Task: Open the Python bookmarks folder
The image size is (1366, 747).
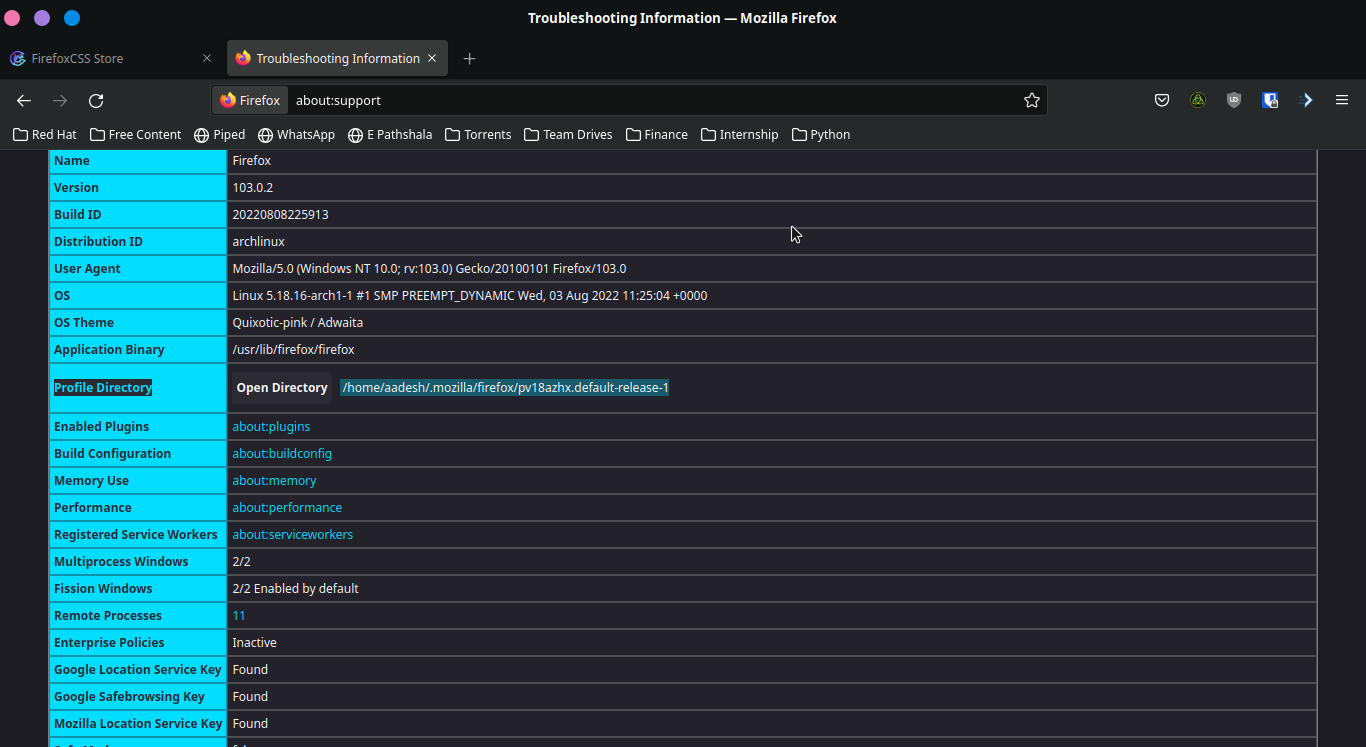Action: click(x=820, y=134)
